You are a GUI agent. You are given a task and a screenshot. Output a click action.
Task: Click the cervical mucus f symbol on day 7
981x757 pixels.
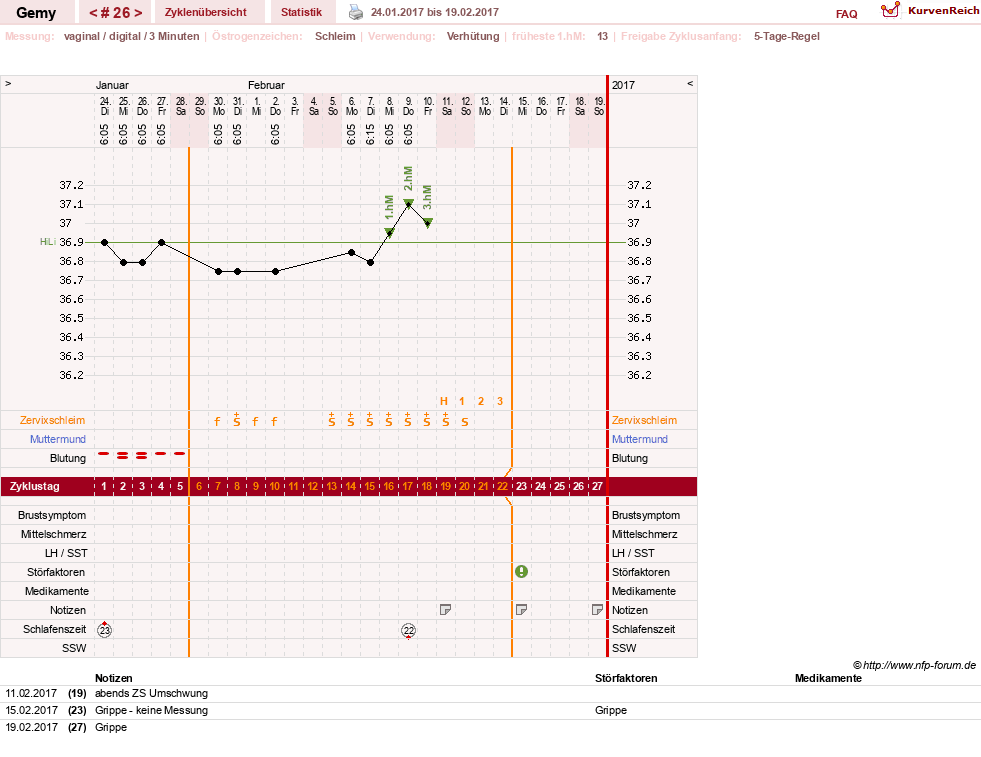(218, 422)
